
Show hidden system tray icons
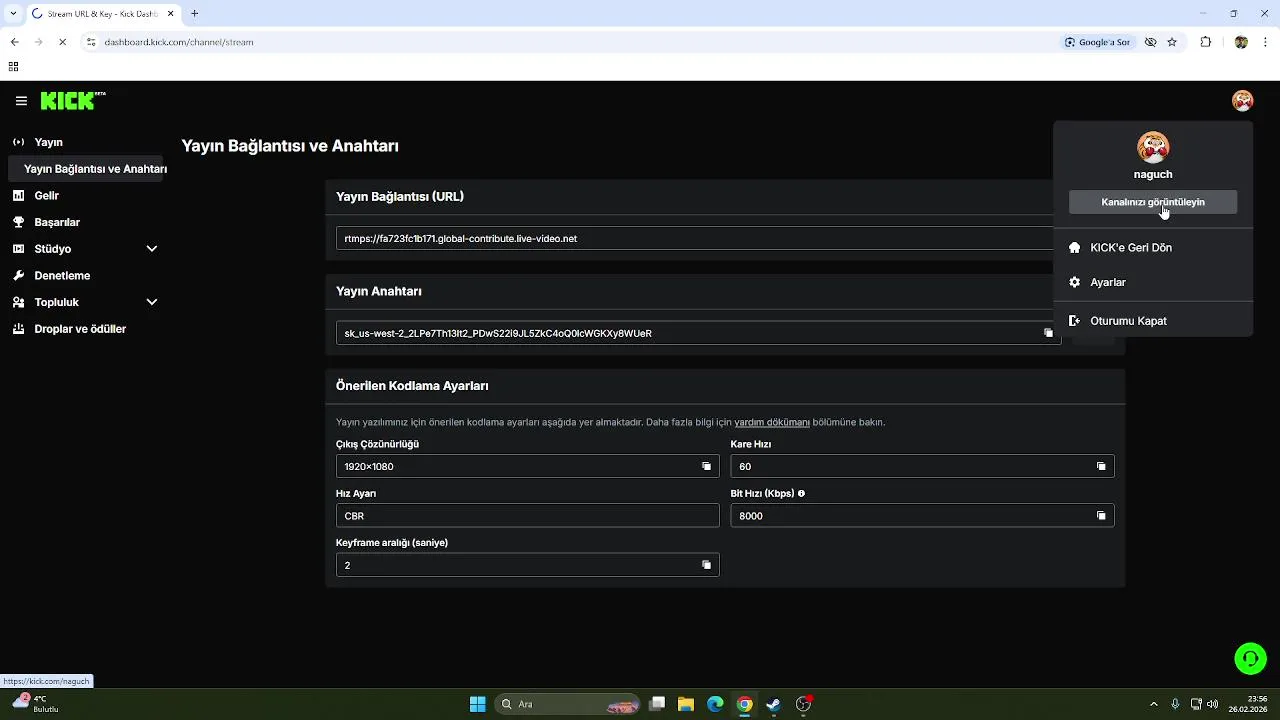pyautogui.click(x=1153, y=704)
